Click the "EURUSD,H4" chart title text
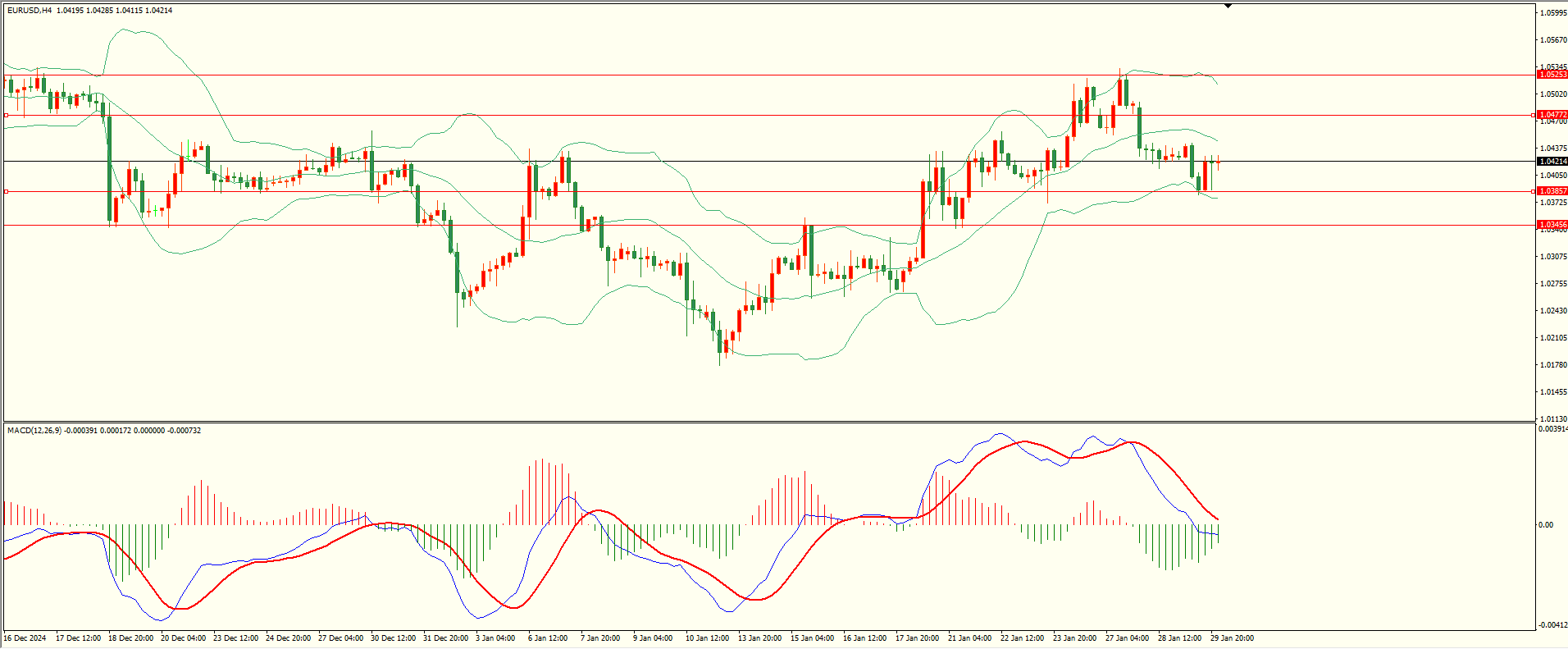The width and height of the screenshot is (1568, 649). (x=29, y=11)
